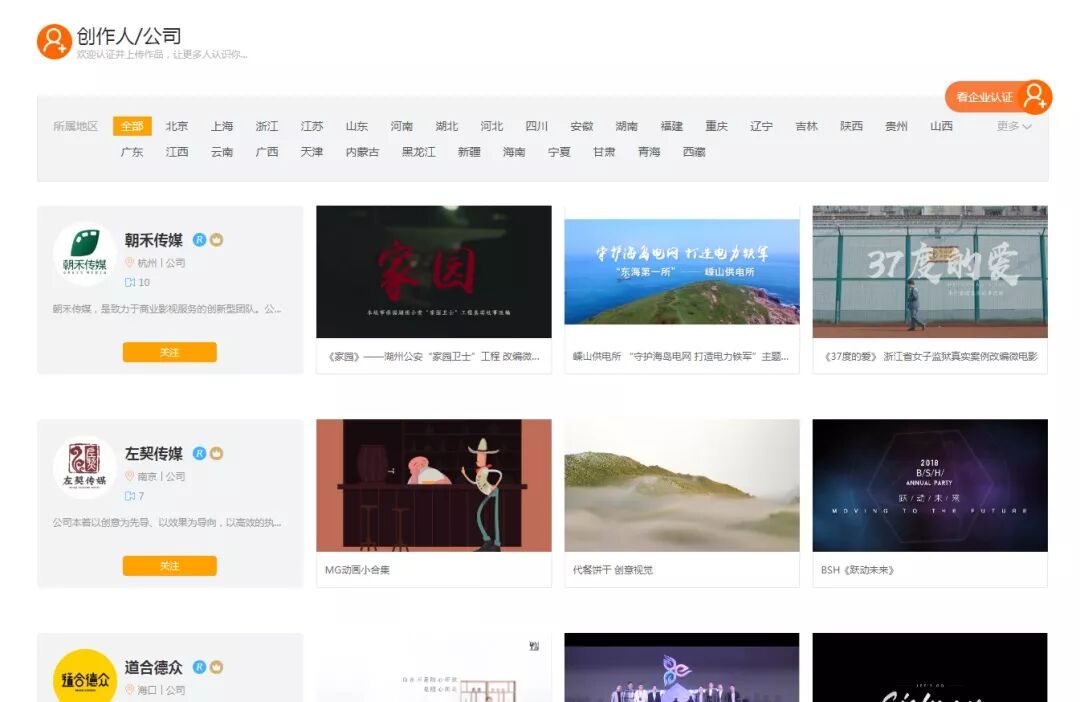Image resolution: width=1080 pixels, height=702 pixels.
Task: Pick 青海 from second region row
Action: [x=649, y=152]
